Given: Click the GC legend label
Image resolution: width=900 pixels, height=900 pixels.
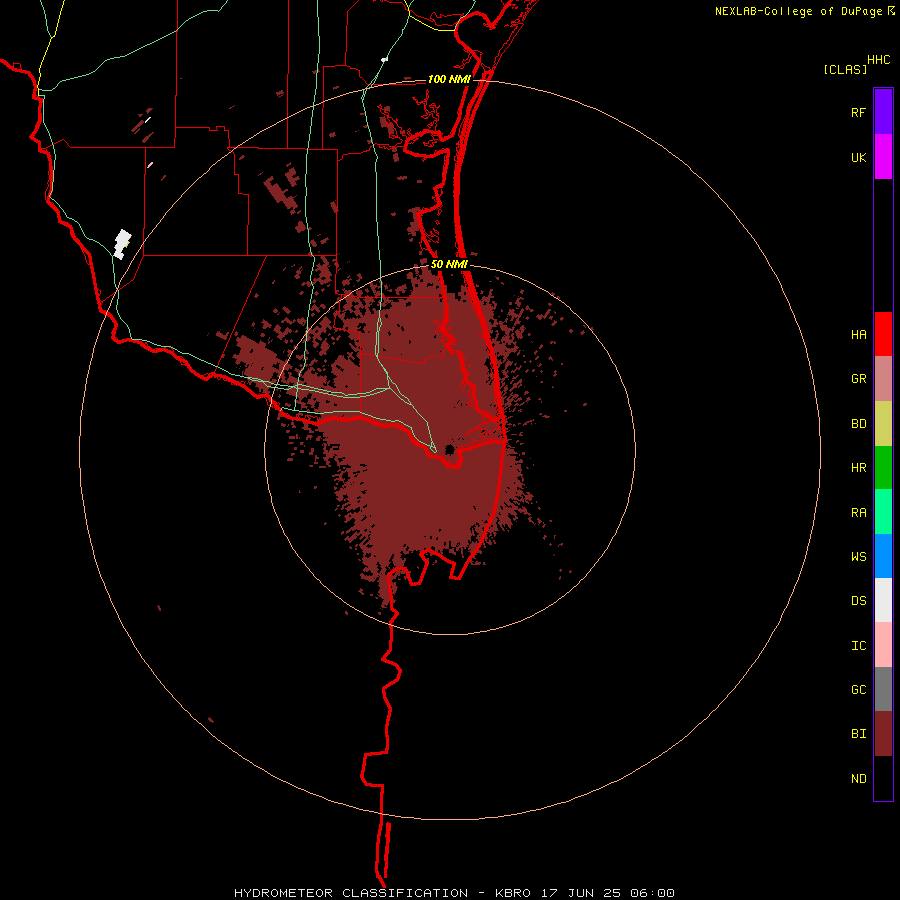Looking at the screenshot, I should [858, 689].
